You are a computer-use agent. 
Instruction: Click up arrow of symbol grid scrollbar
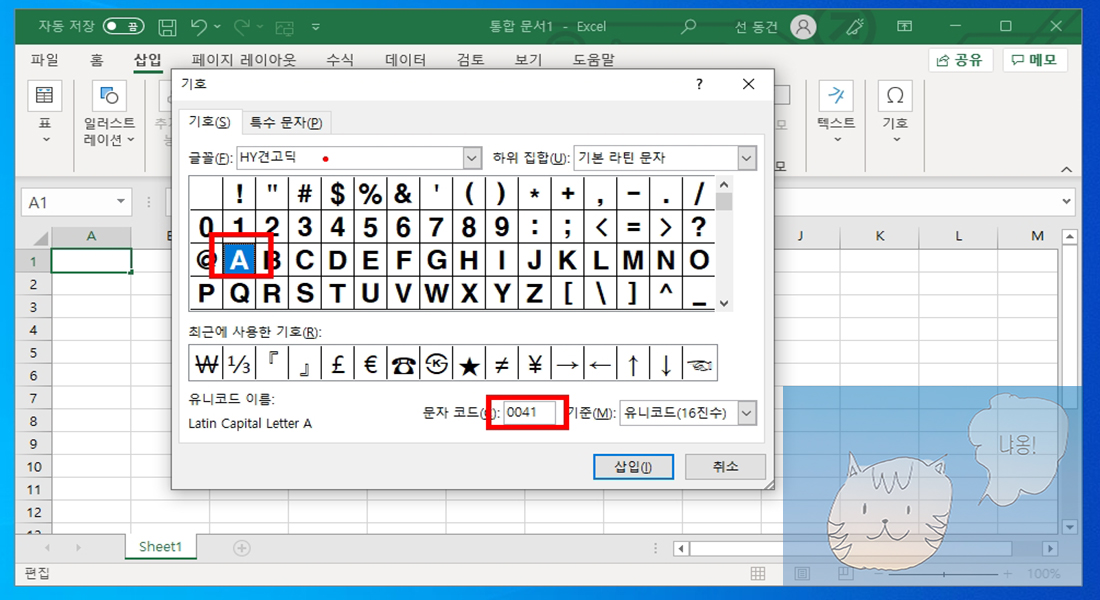(x=724, y=185)
